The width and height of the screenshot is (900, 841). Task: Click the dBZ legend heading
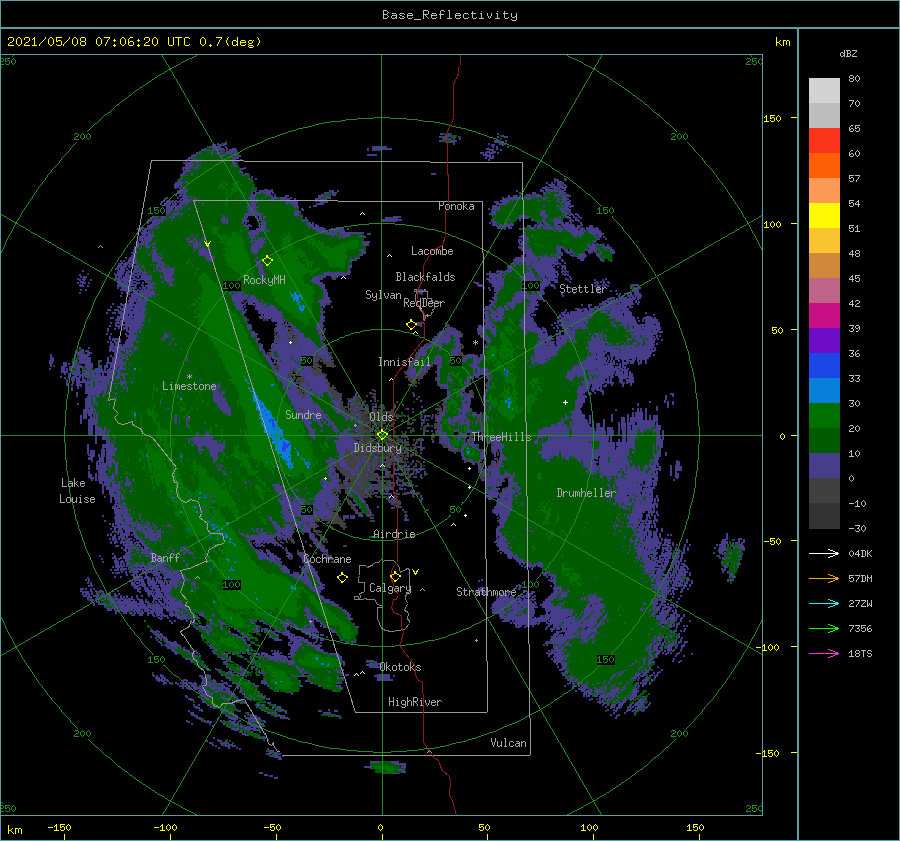pos(848,53)
